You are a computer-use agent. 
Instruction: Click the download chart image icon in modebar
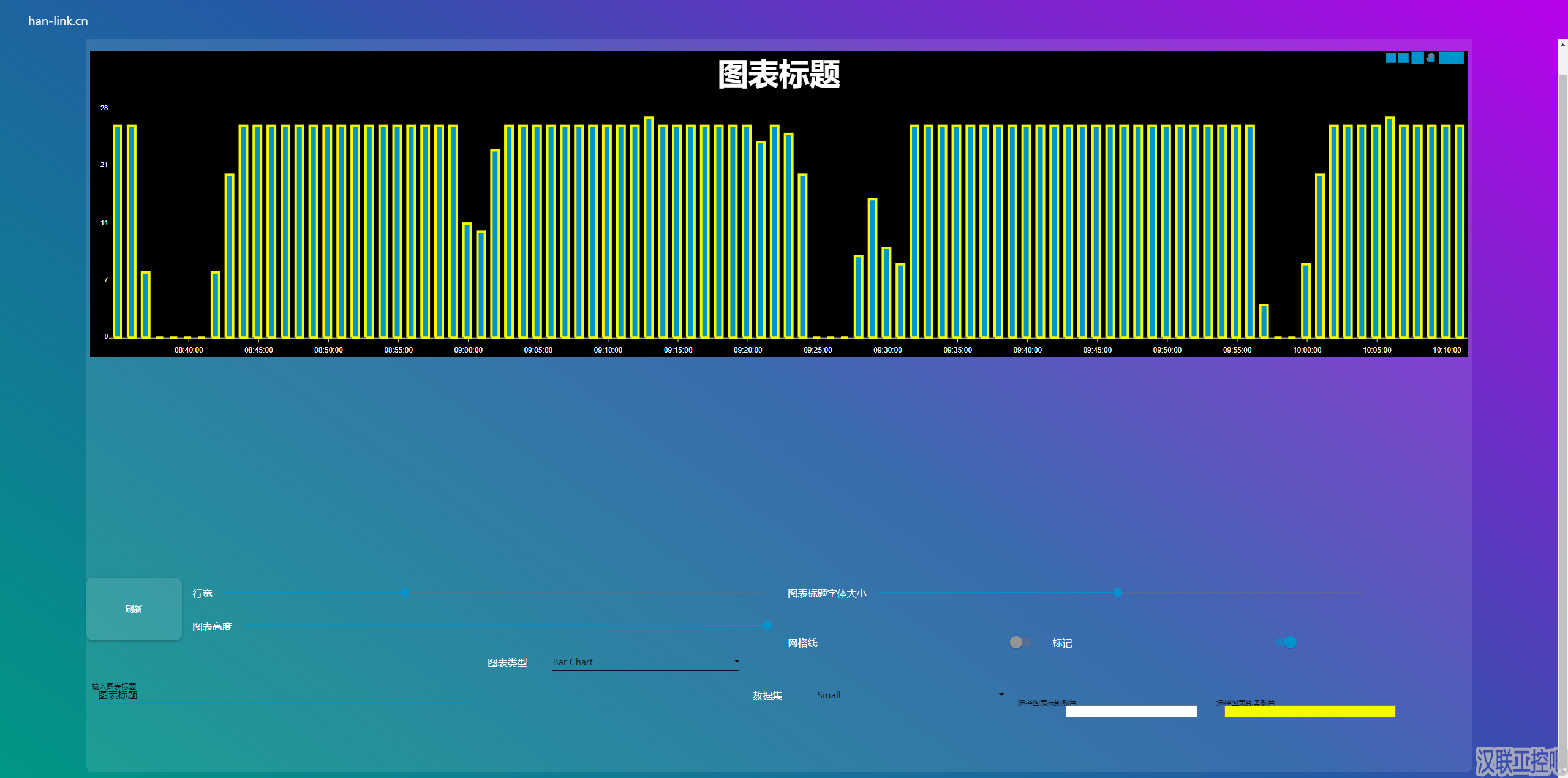click(1392, 59)
